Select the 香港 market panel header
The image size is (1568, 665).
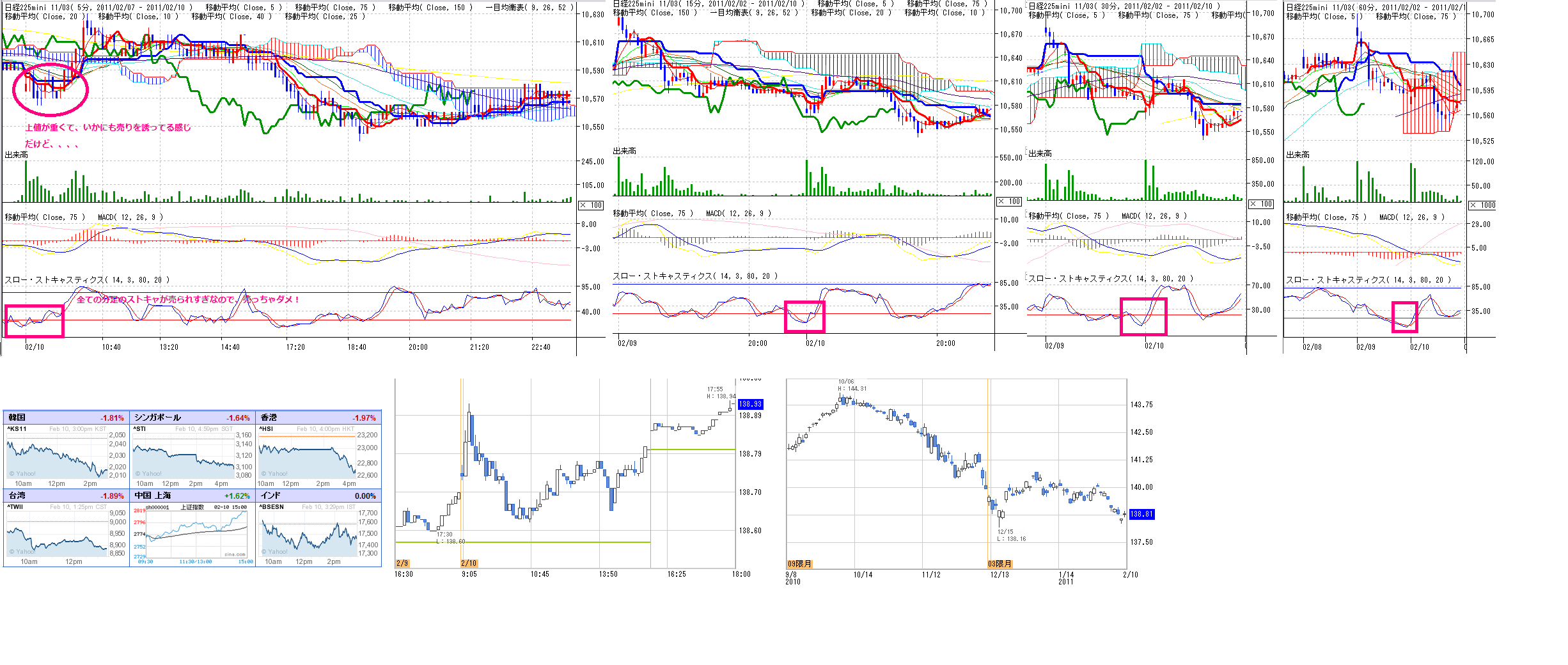click(318, 418)
